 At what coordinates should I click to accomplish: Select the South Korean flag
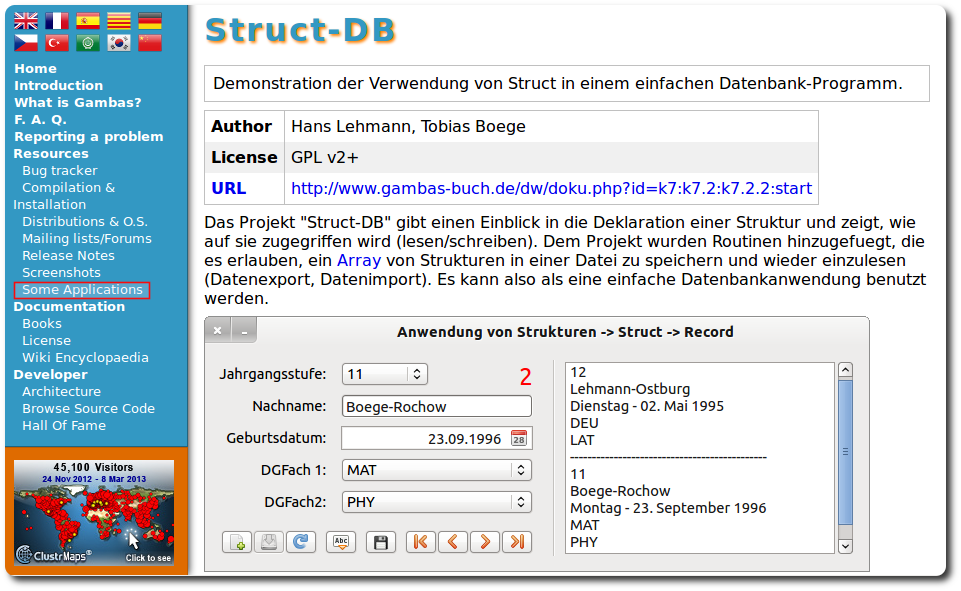click(x=119, y=43)
